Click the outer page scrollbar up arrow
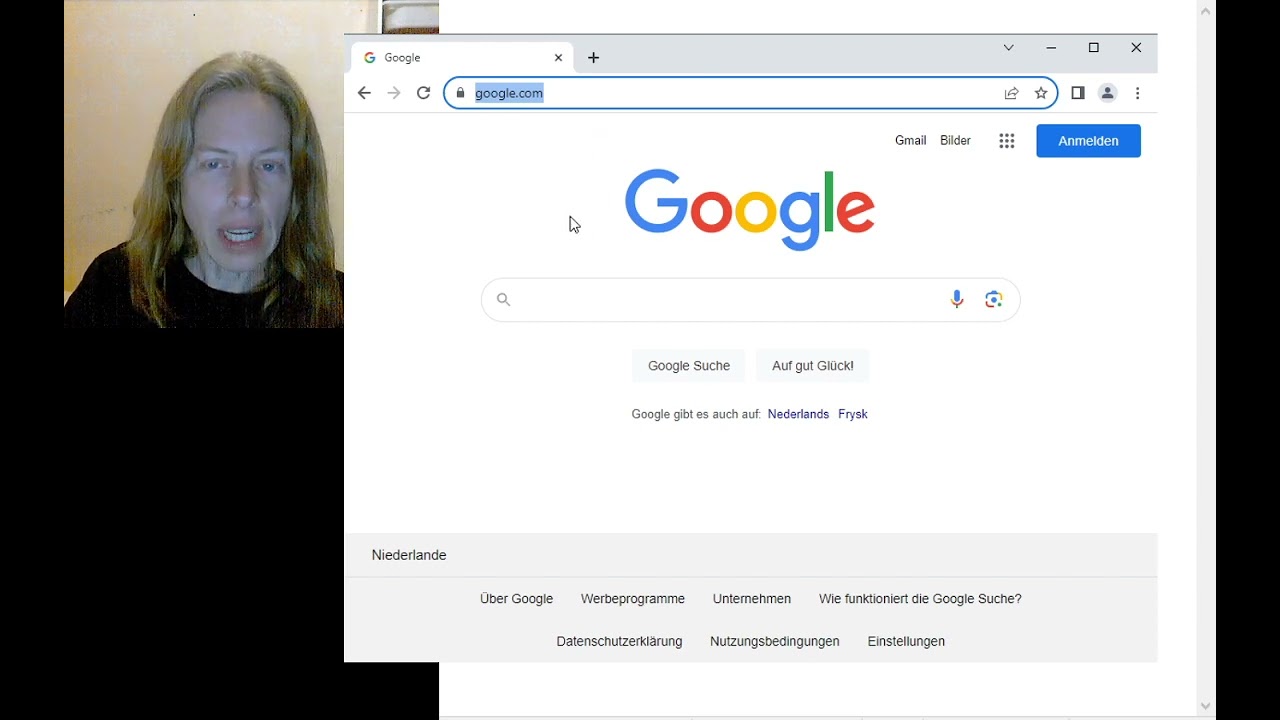This screenshot has width=1280, height=720. click(x=1206, y=12)
